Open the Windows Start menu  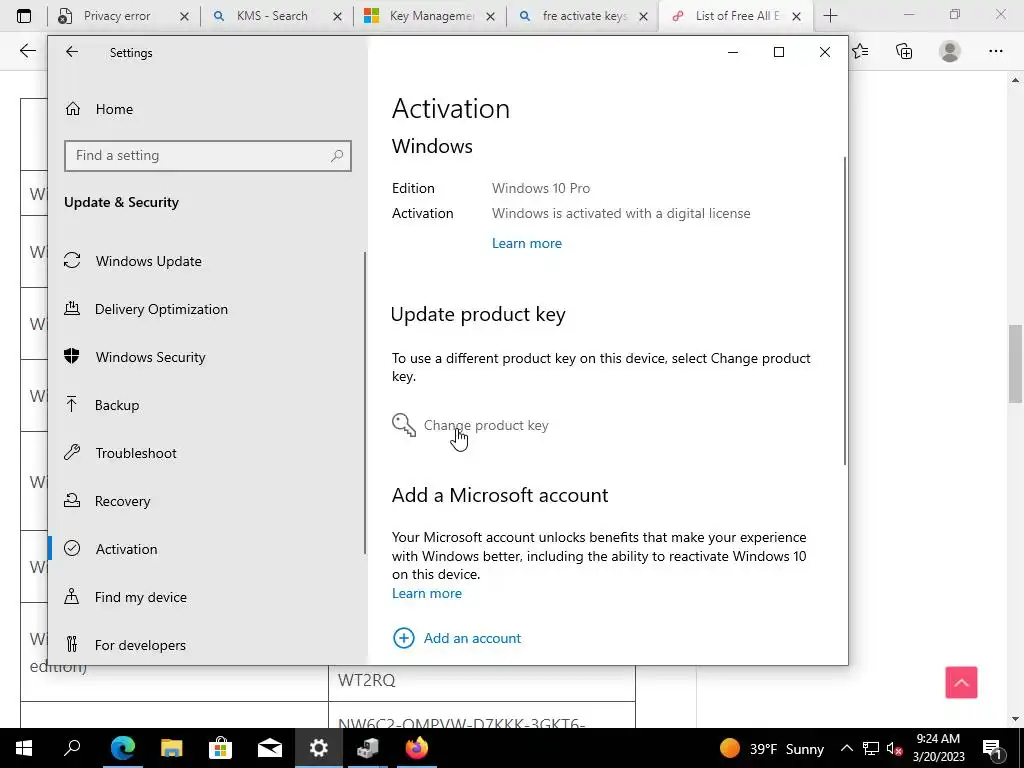[24, 748]
